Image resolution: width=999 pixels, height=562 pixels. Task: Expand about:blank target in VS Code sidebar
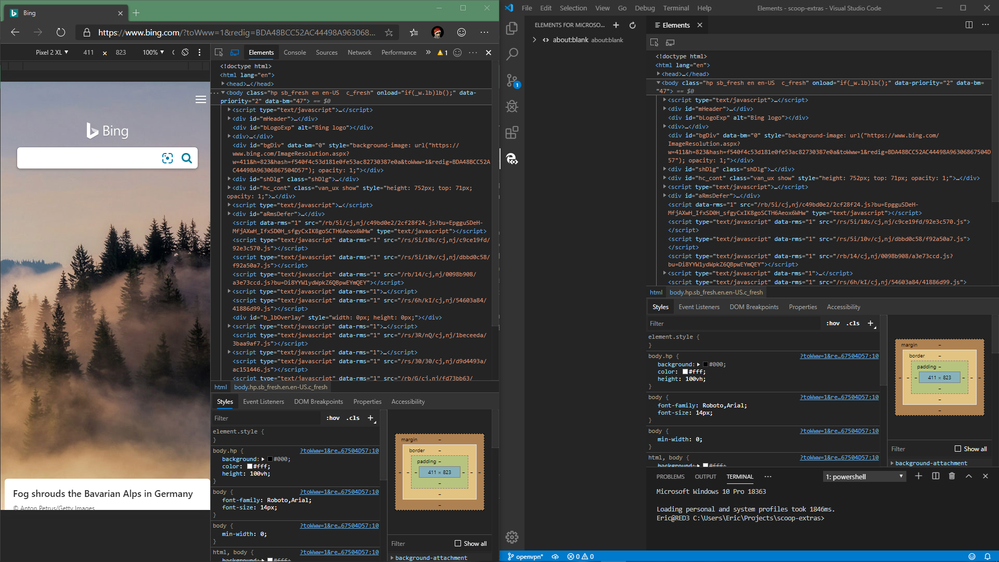pyautogui.click(x=535, y=40)
